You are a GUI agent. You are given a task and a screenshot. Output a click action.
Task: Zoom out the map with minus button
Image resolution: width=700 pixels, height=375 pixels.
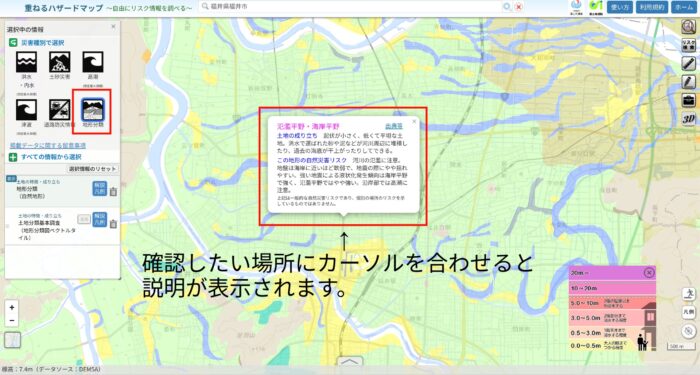coord(12,321)
